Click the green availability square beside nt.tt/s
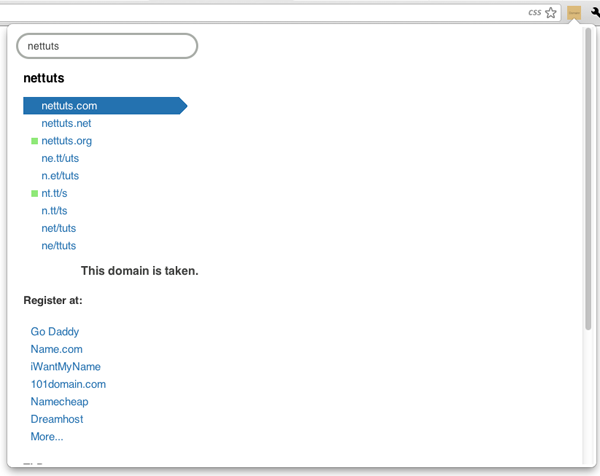This screenshot has height=476, width=600. [34, 194]
